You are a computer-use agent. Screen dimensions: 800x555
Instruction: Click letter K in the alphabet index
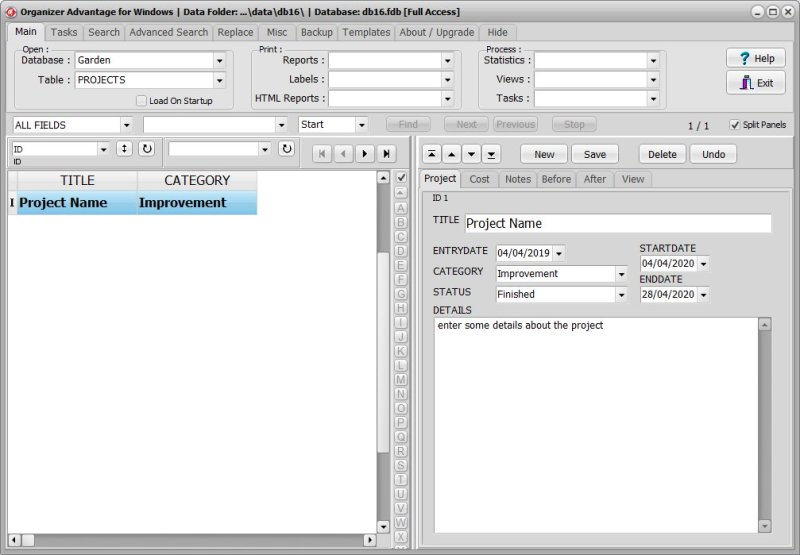point(401,351)
